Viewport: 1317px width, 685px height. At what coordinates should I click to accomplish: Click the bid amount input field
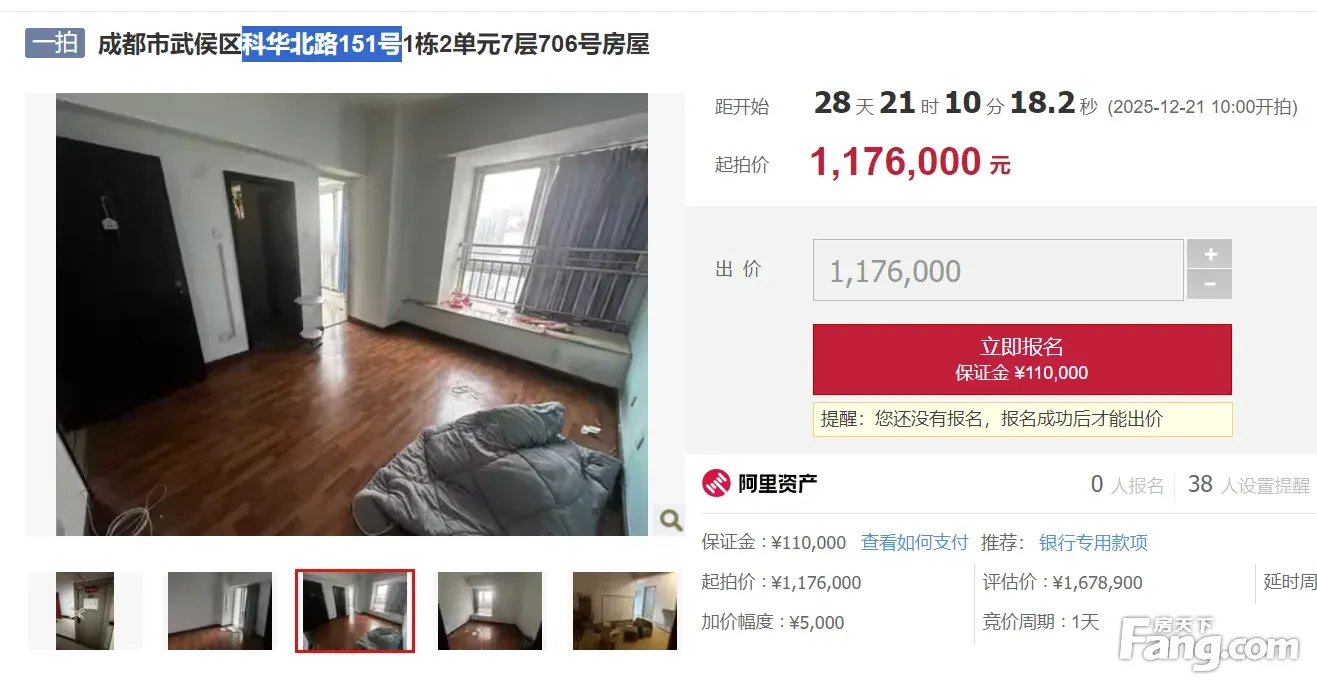point(998,271)
